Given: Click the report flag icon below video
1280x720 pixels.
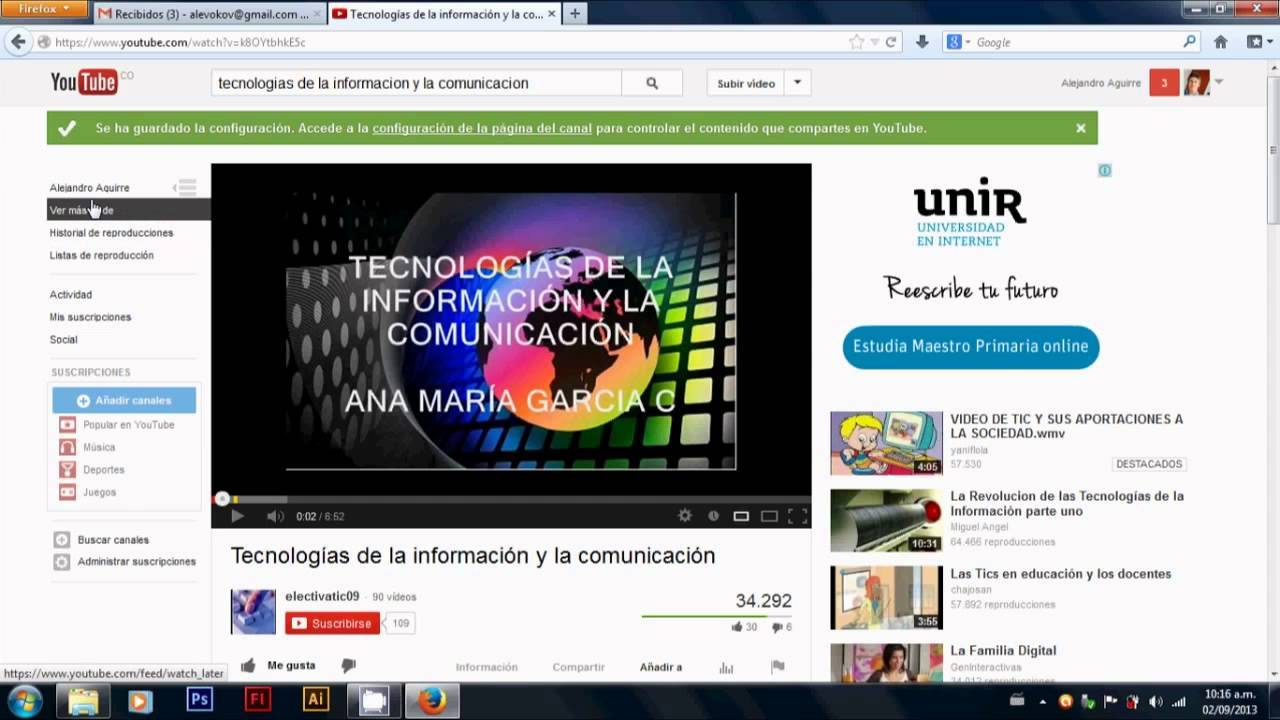Looking at the screenshot, I should point(778,667).
